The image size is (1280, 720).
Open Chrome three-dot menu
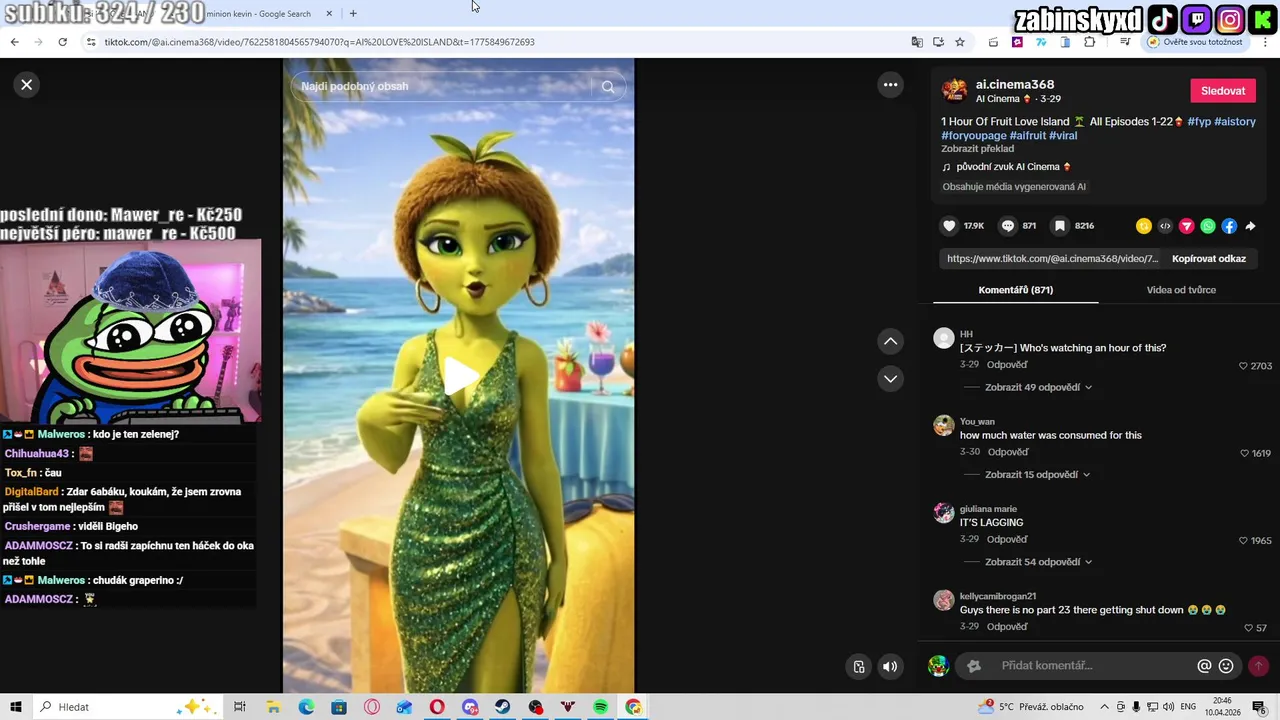click(x=1265, y=42)
